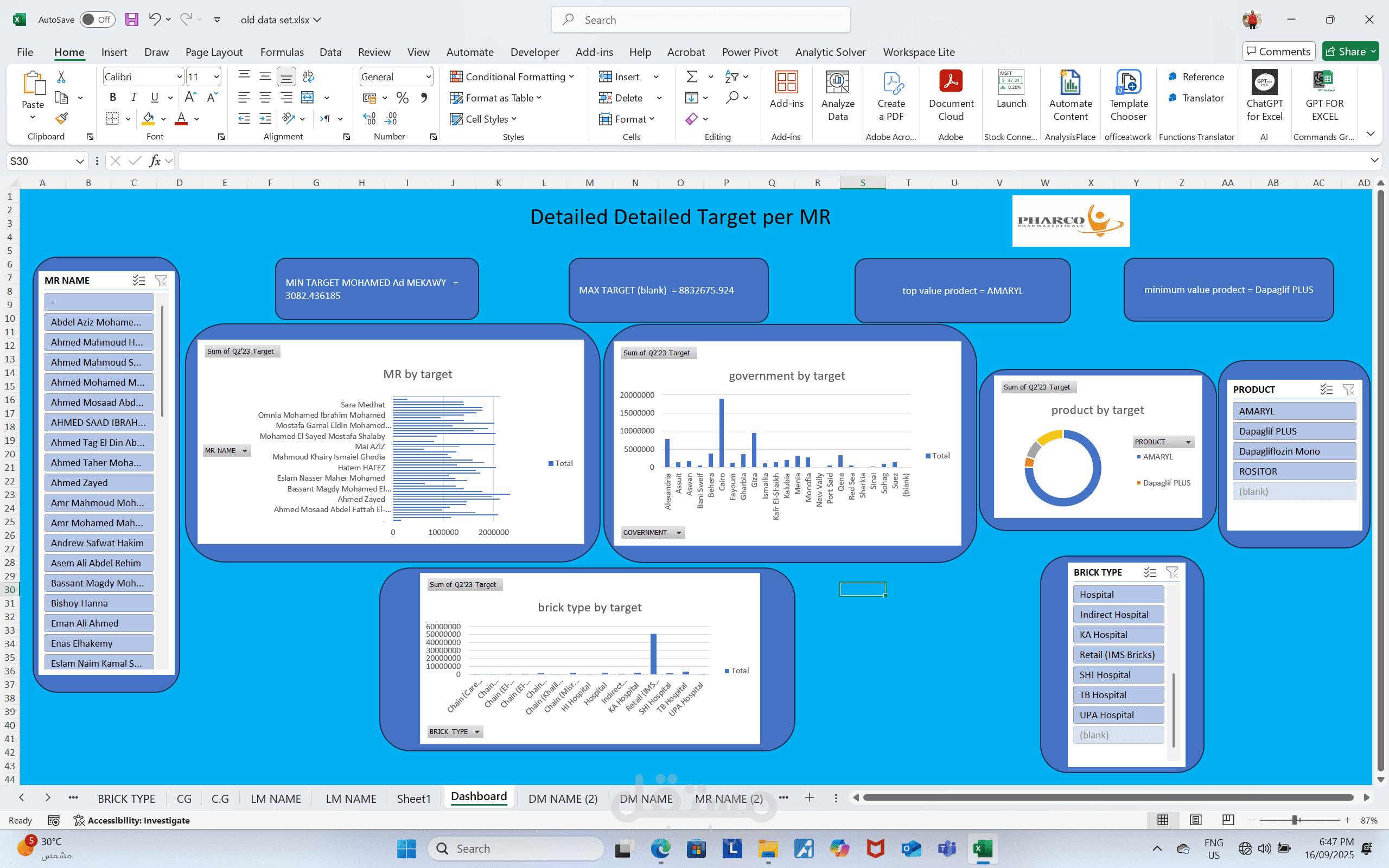Toggle multi-select on BRICK TYPE slicer
The height and width of the screenshot is (868, 1389).
(1150, 572)
